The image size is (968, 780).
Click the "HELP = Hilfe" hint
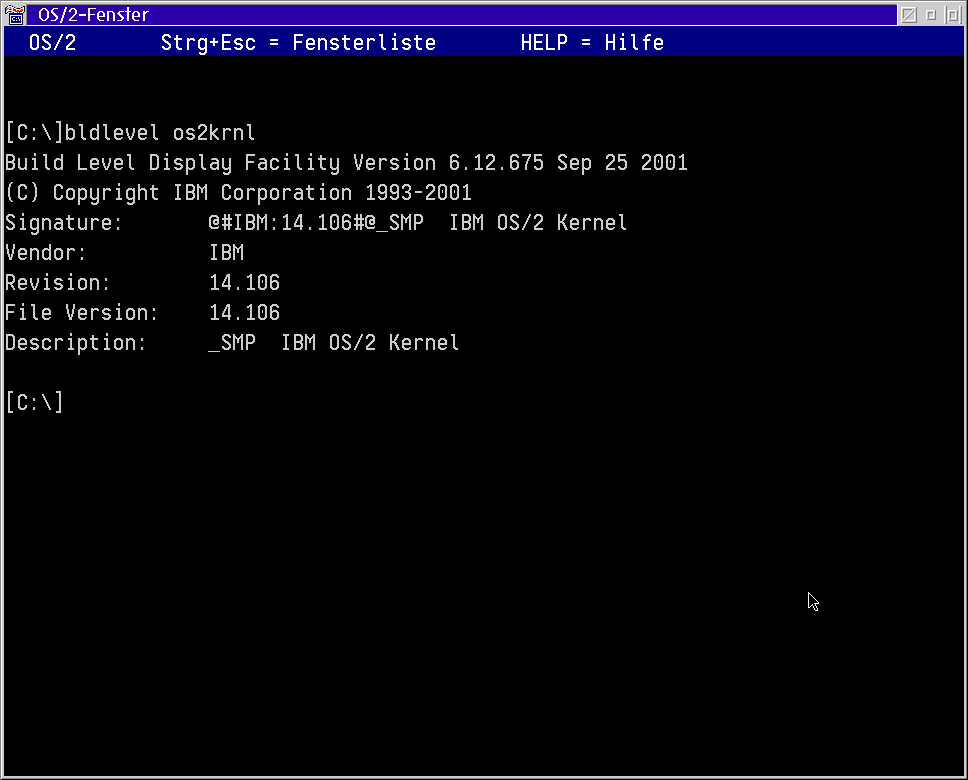592,43
